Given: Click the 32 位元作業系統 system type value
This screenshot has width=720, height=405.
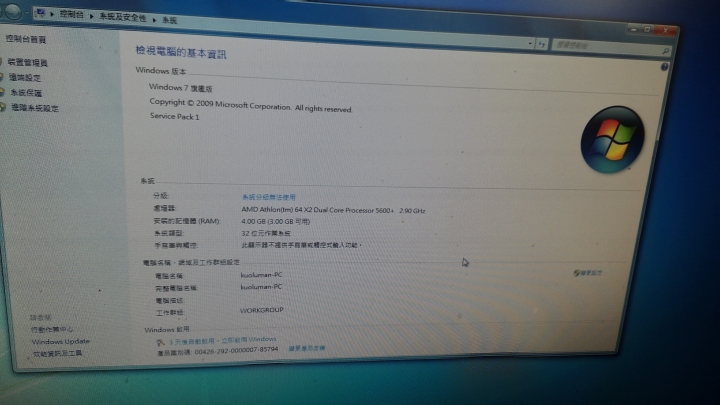Looking at the screenshot, I should click(x=266, y=233).
